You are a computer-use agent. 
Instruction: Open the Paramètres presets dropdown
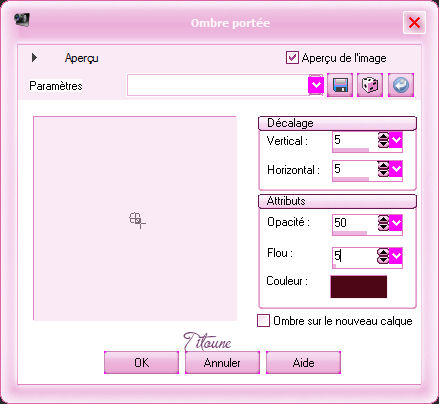pyautogui.click(x=316, y=85)
